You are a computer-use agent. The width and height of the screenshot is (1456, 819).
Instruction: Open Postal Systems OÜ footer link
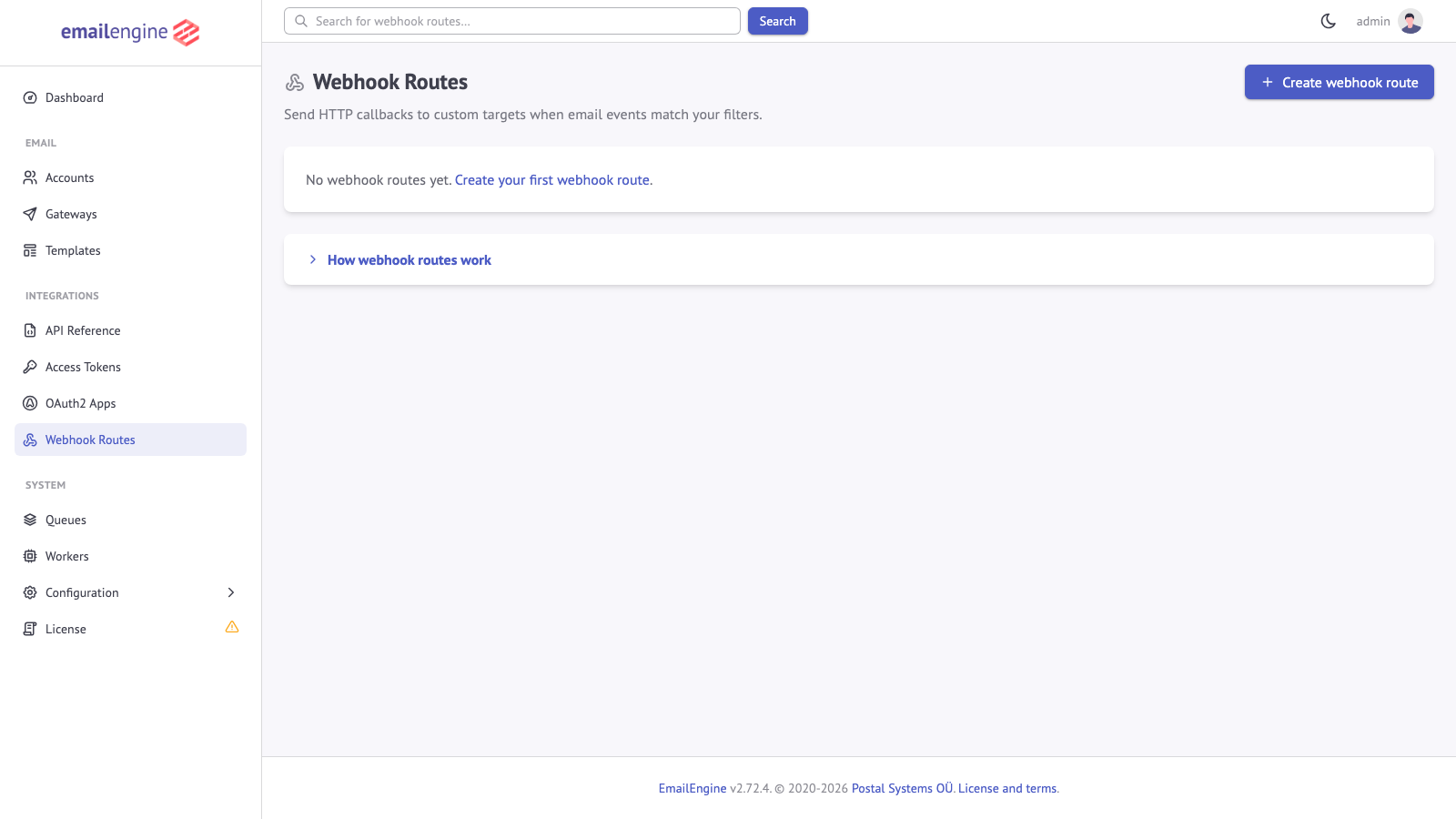pos(903,788)
